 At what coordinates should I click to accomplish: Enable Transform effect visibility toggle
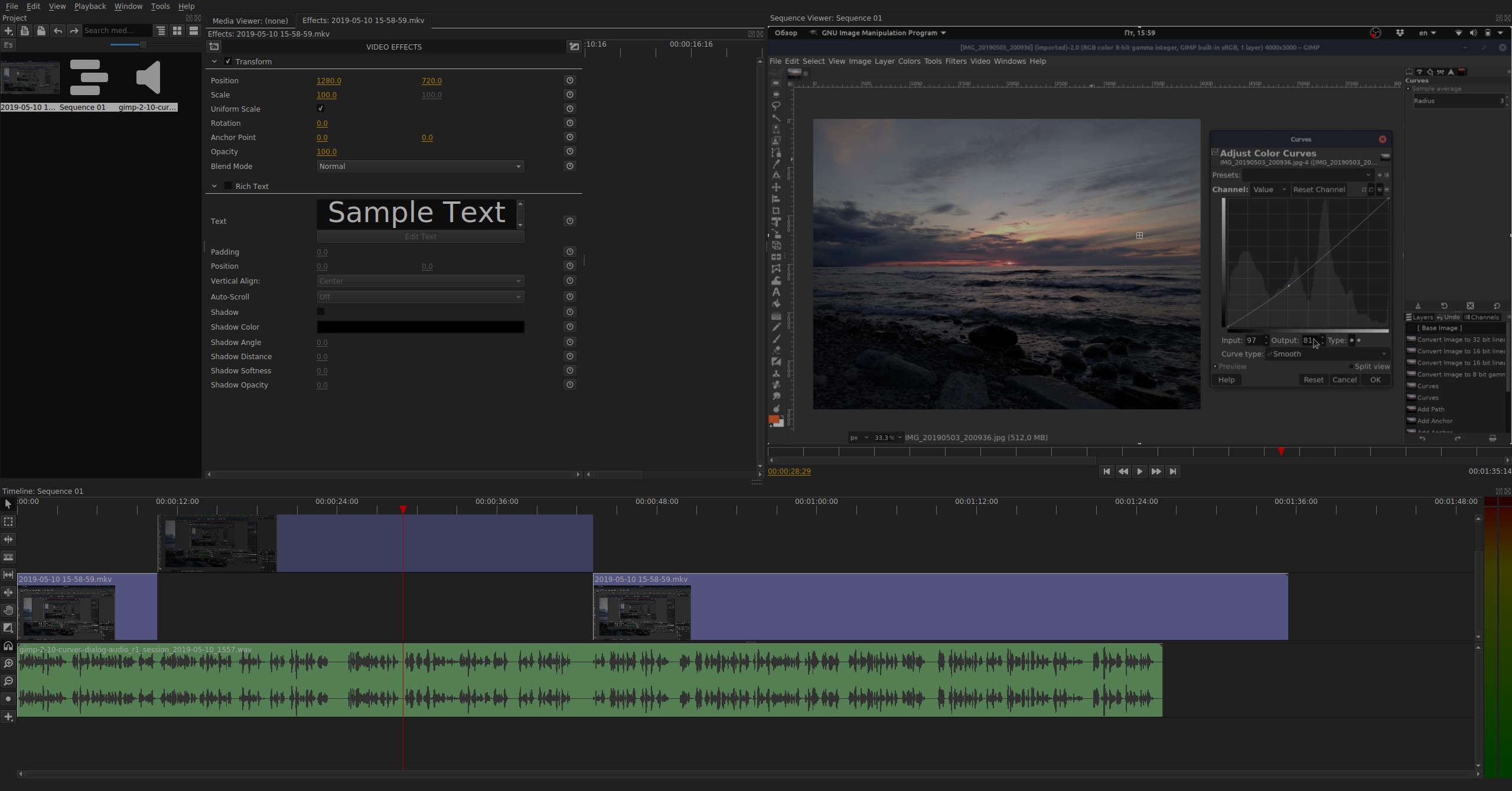(227, 62)
